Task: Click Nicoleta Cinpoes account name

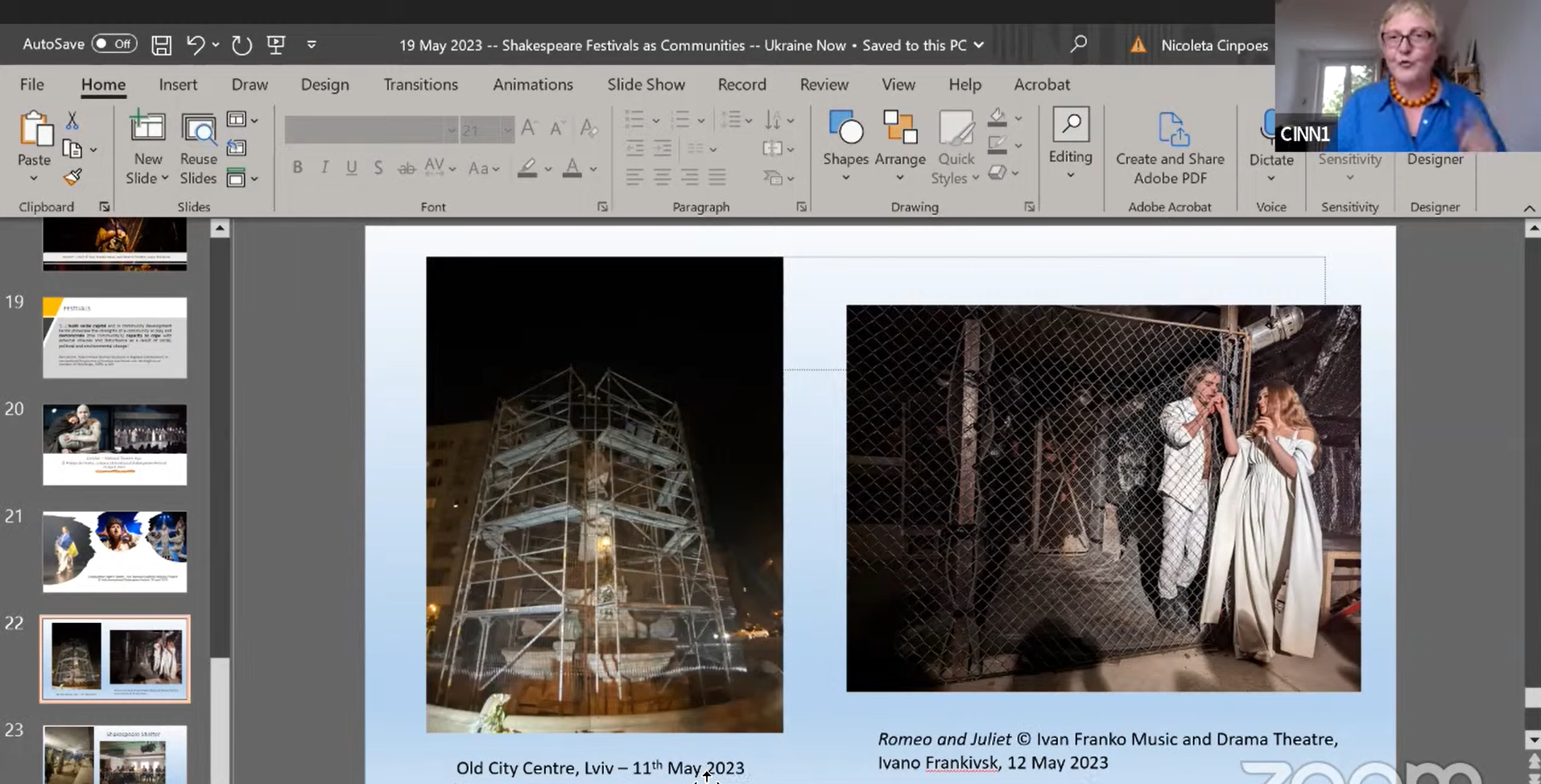Action: [1214, 46]
